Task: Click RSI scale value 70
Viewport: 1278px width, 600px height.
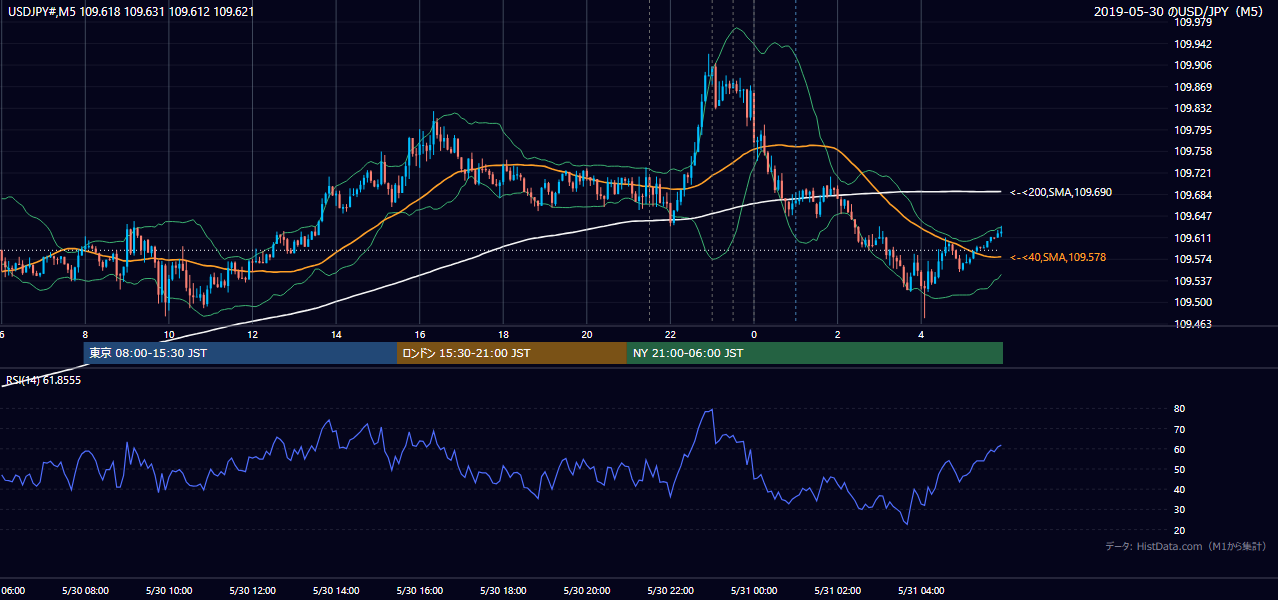Action: tap(1179, 429)
